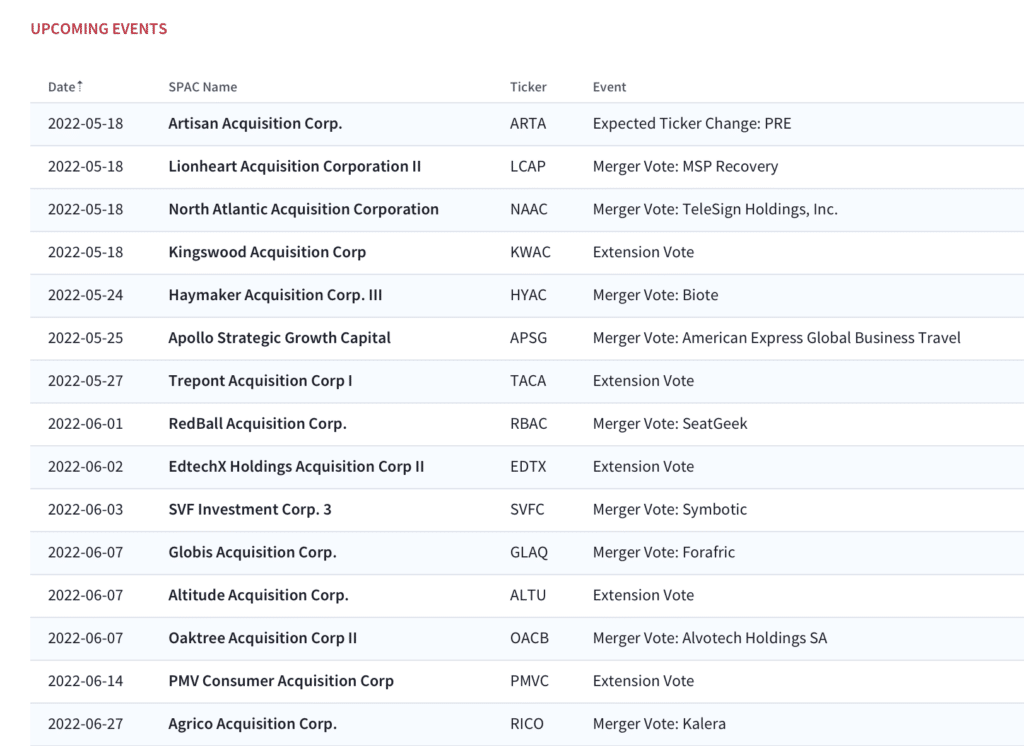Open EdtechX Holdings Acquisition Corp II link

click(296, 466)
